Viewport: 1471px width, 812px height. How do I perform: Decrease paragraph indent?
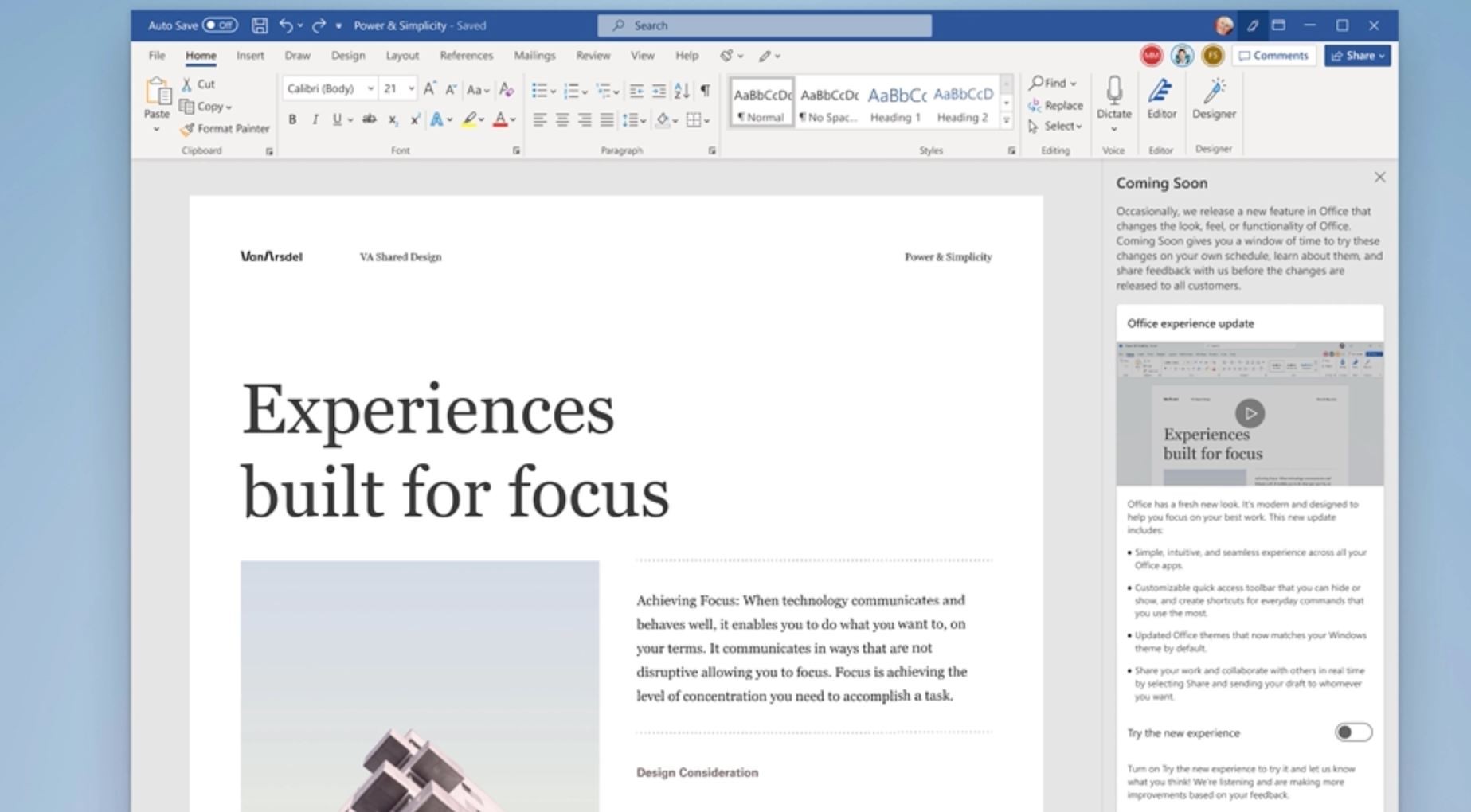click(x=636, y=91)
